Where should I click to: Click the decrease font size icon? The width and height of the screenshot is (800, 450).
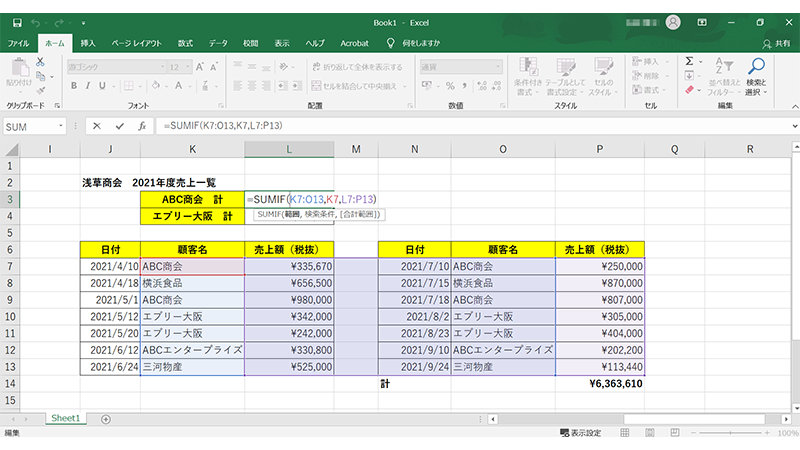[x=214, y=67]
